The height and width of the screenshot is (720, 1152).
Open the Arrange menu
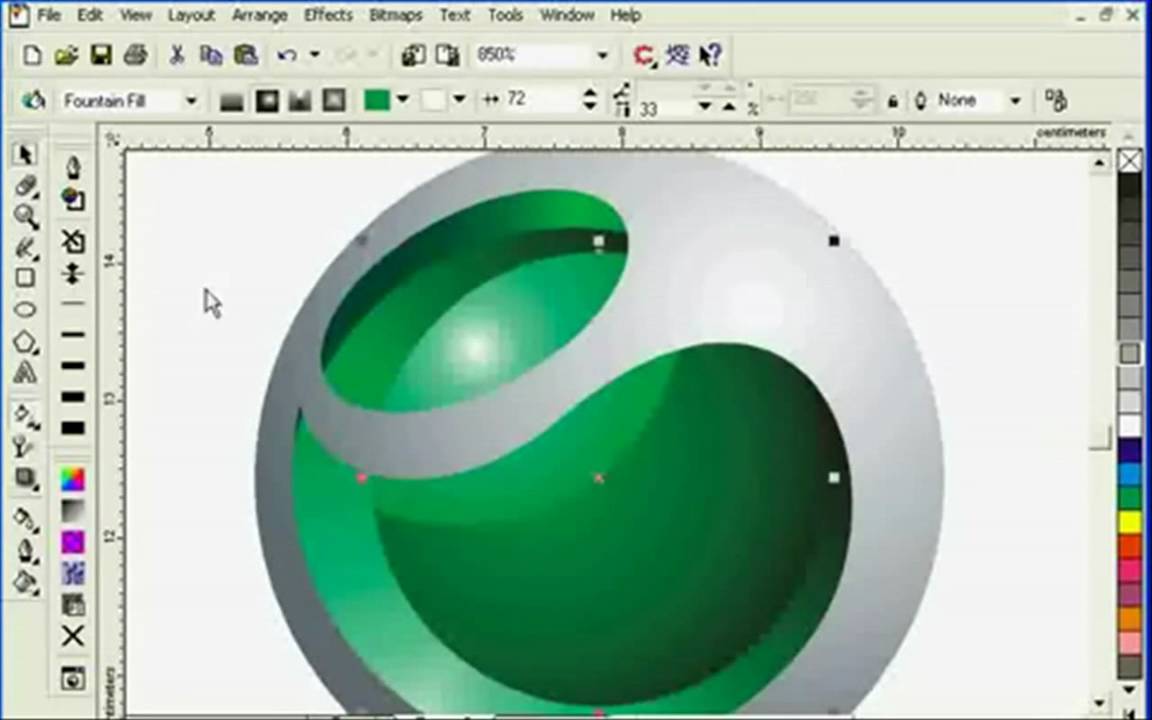click(x=259, y=15)
